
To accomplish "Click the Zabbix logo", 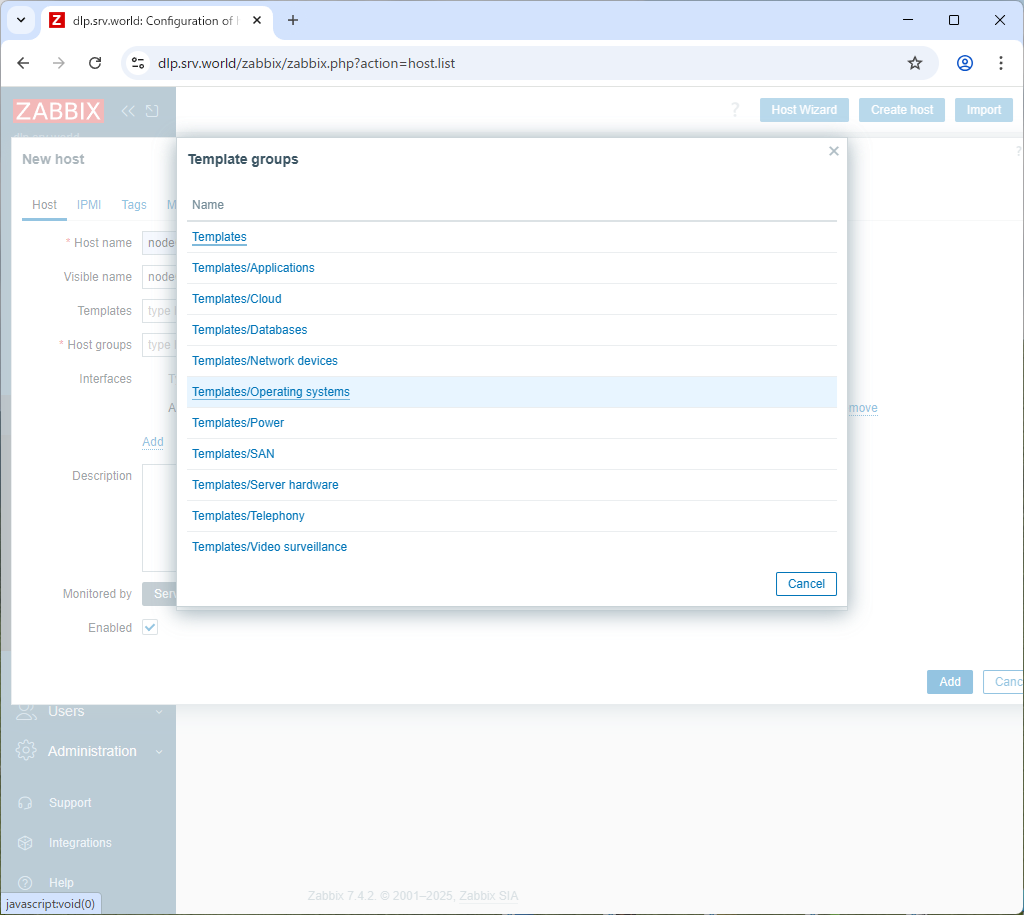I will click(58, 111).
